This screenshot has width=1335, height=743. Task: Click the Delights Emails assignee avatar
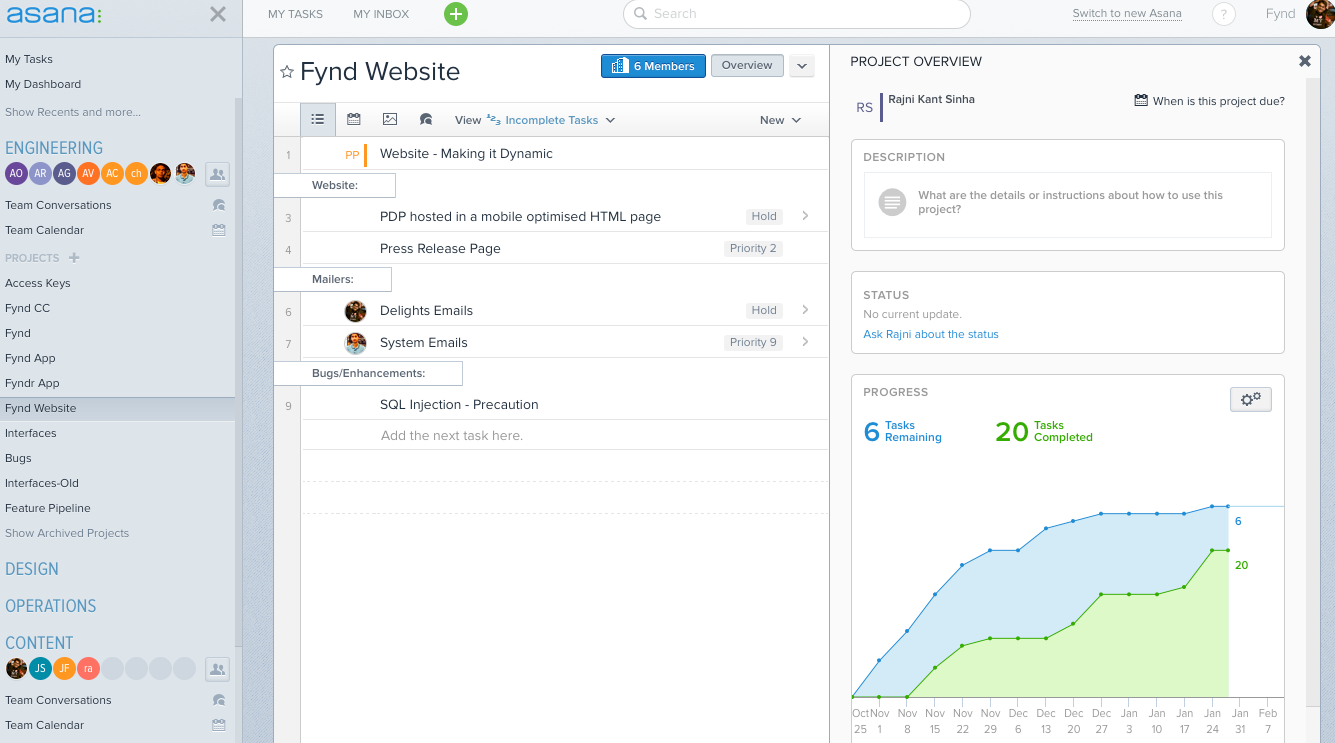355,311
